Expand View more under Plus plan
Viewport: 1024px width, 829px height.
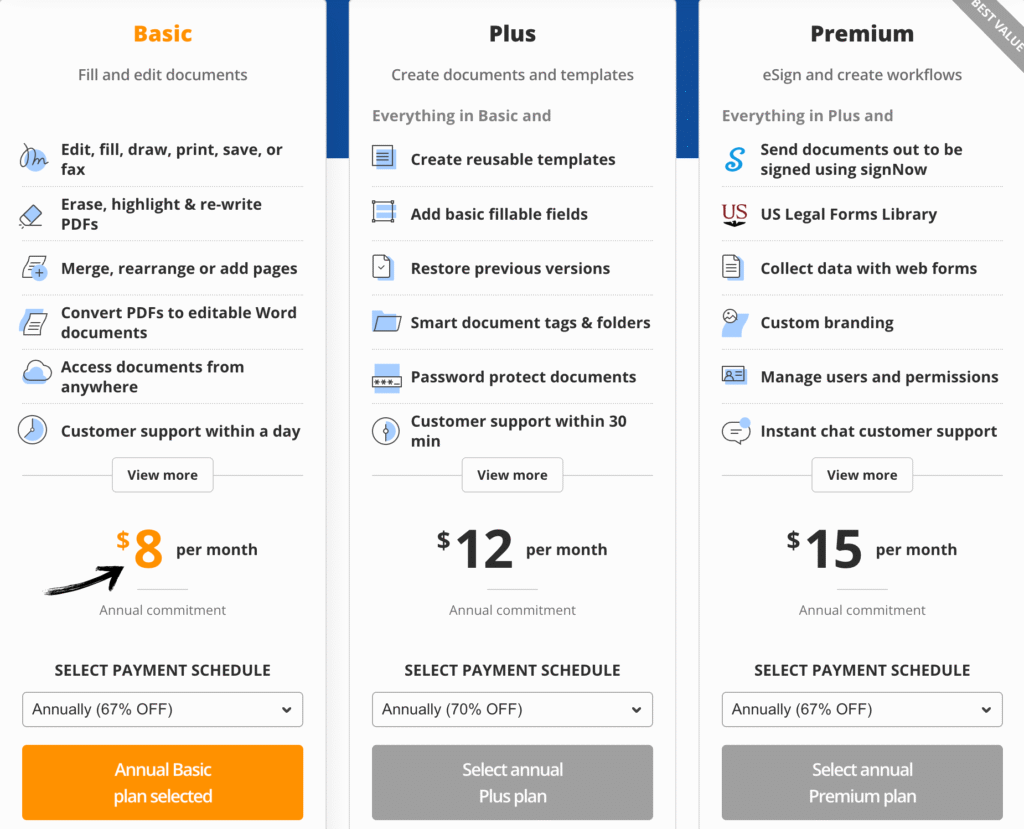(512, 475)
